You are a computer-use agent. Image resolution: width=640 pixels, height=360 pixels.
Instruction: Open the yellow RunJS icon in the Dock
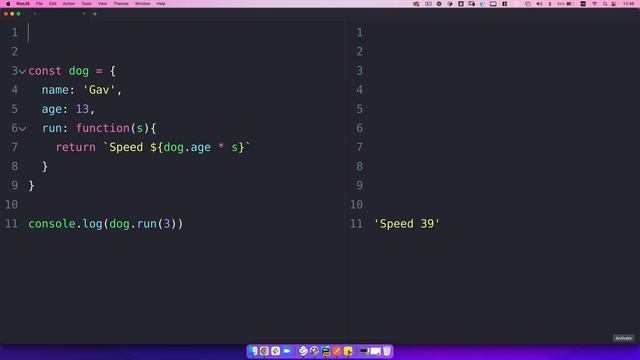[348, 351]
